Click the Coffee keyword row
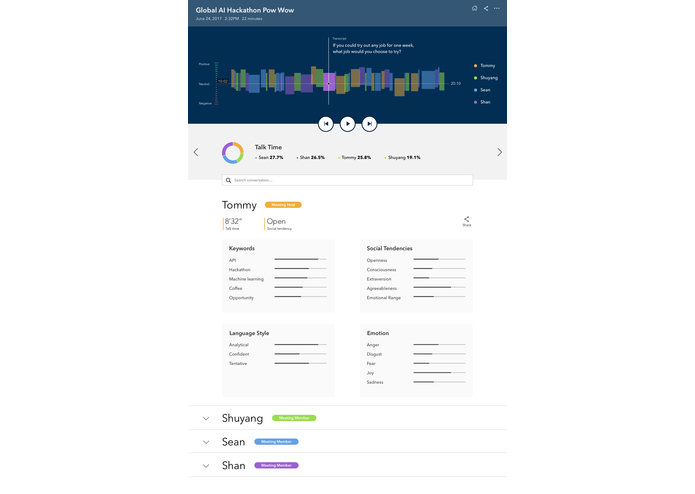This screenshot has width=695, height=494. [277, 288]
